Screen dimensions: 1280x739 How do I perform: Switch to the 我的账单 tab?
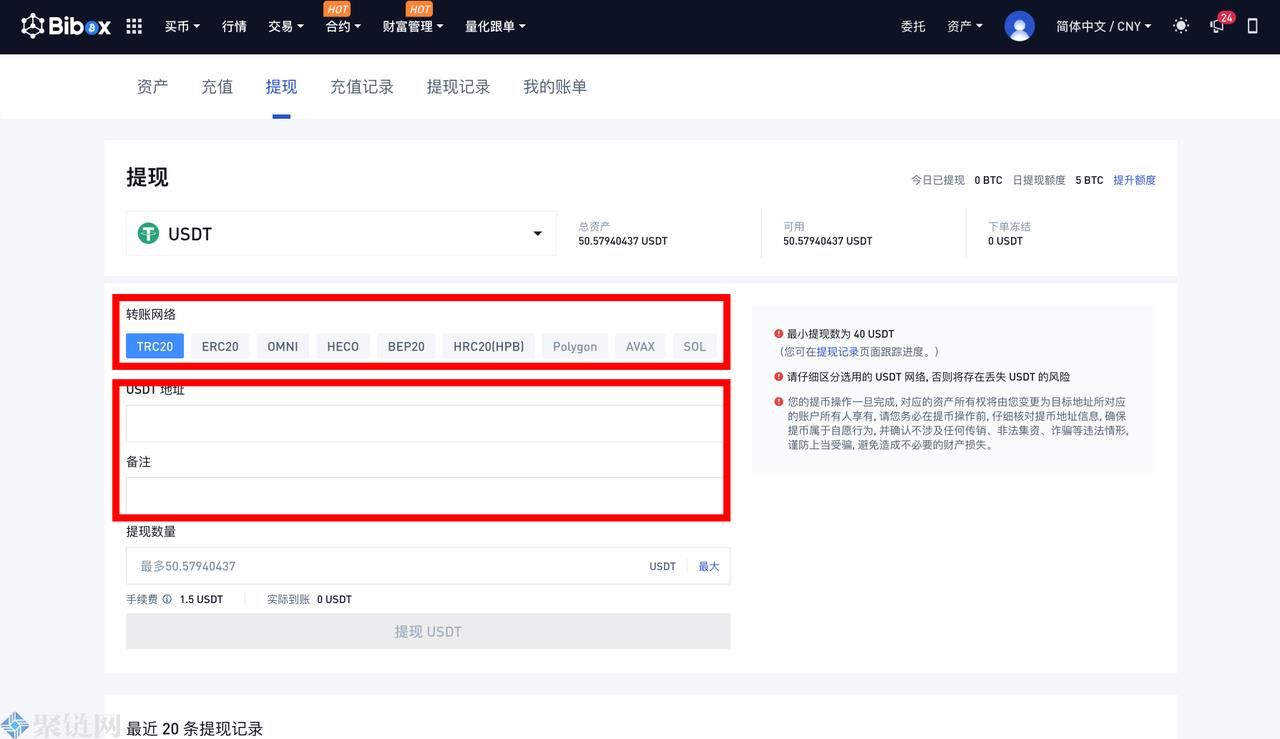click(x=555, y=87)
